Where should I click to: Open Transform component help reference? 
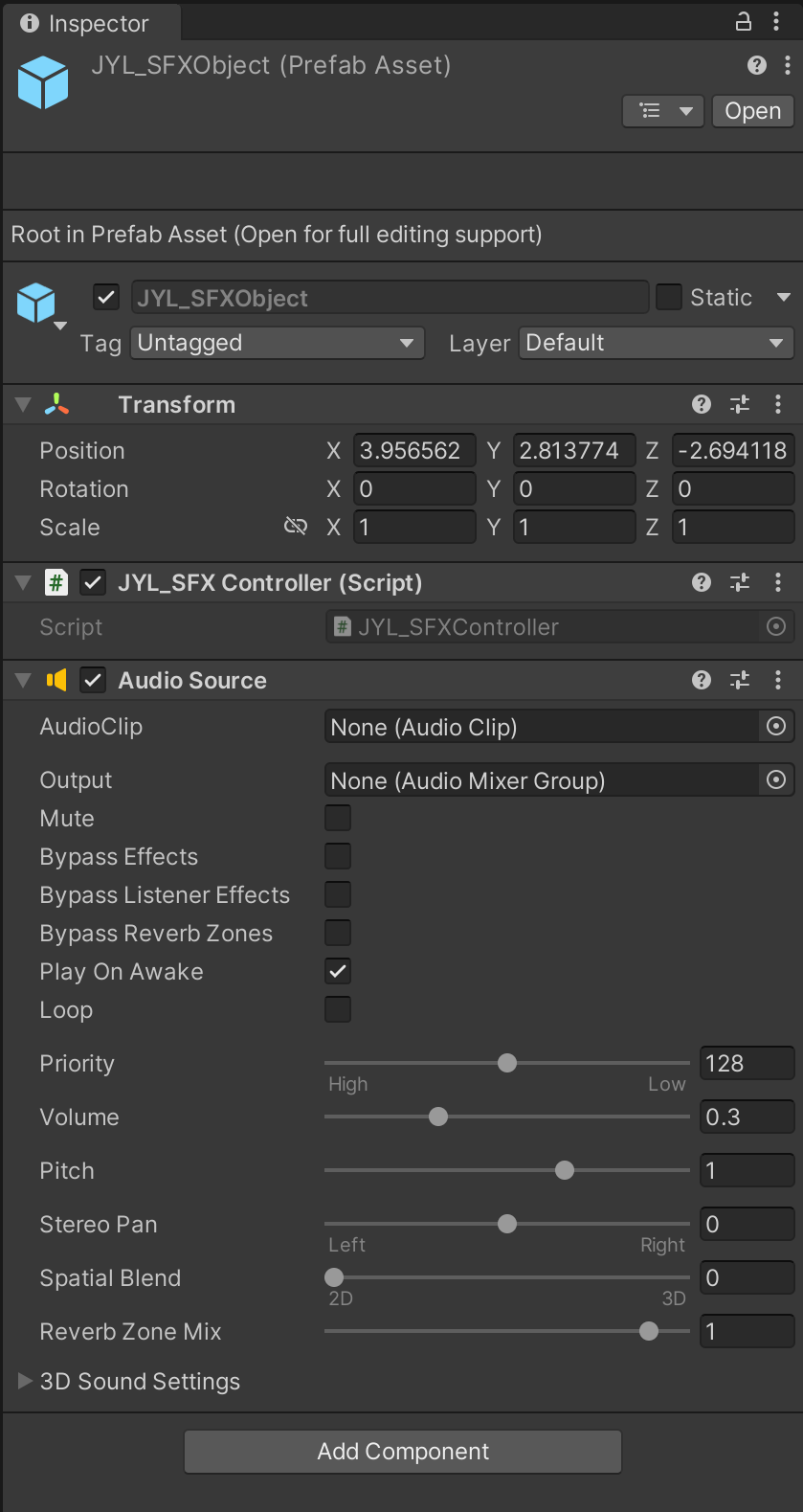point(702,404)
